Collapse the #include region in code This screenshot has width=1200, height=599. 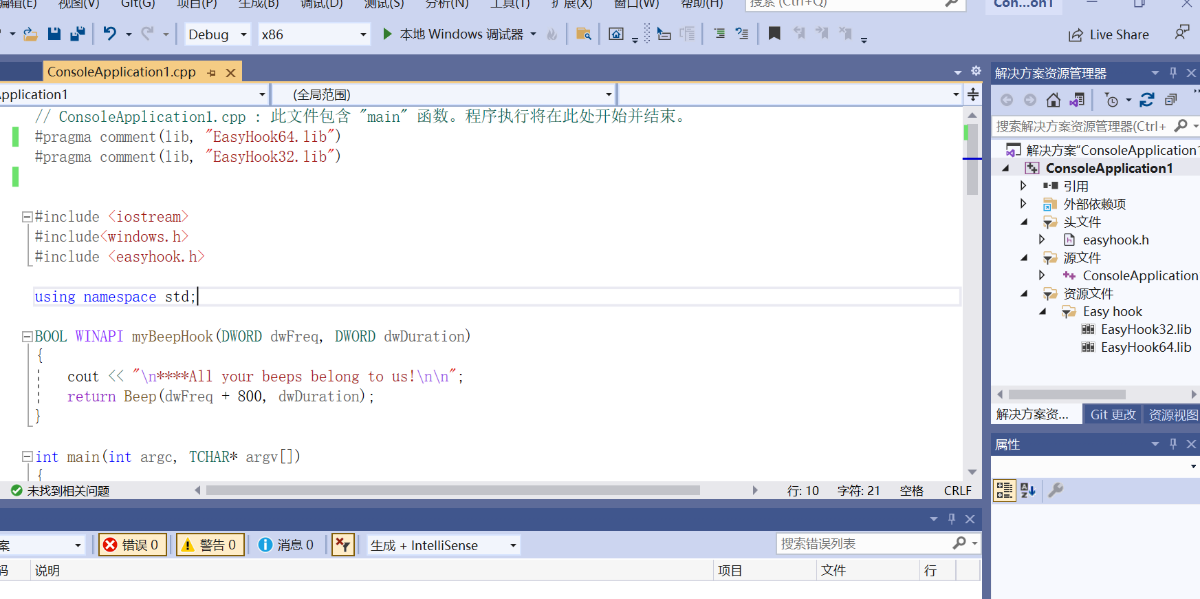click(26, 217)
